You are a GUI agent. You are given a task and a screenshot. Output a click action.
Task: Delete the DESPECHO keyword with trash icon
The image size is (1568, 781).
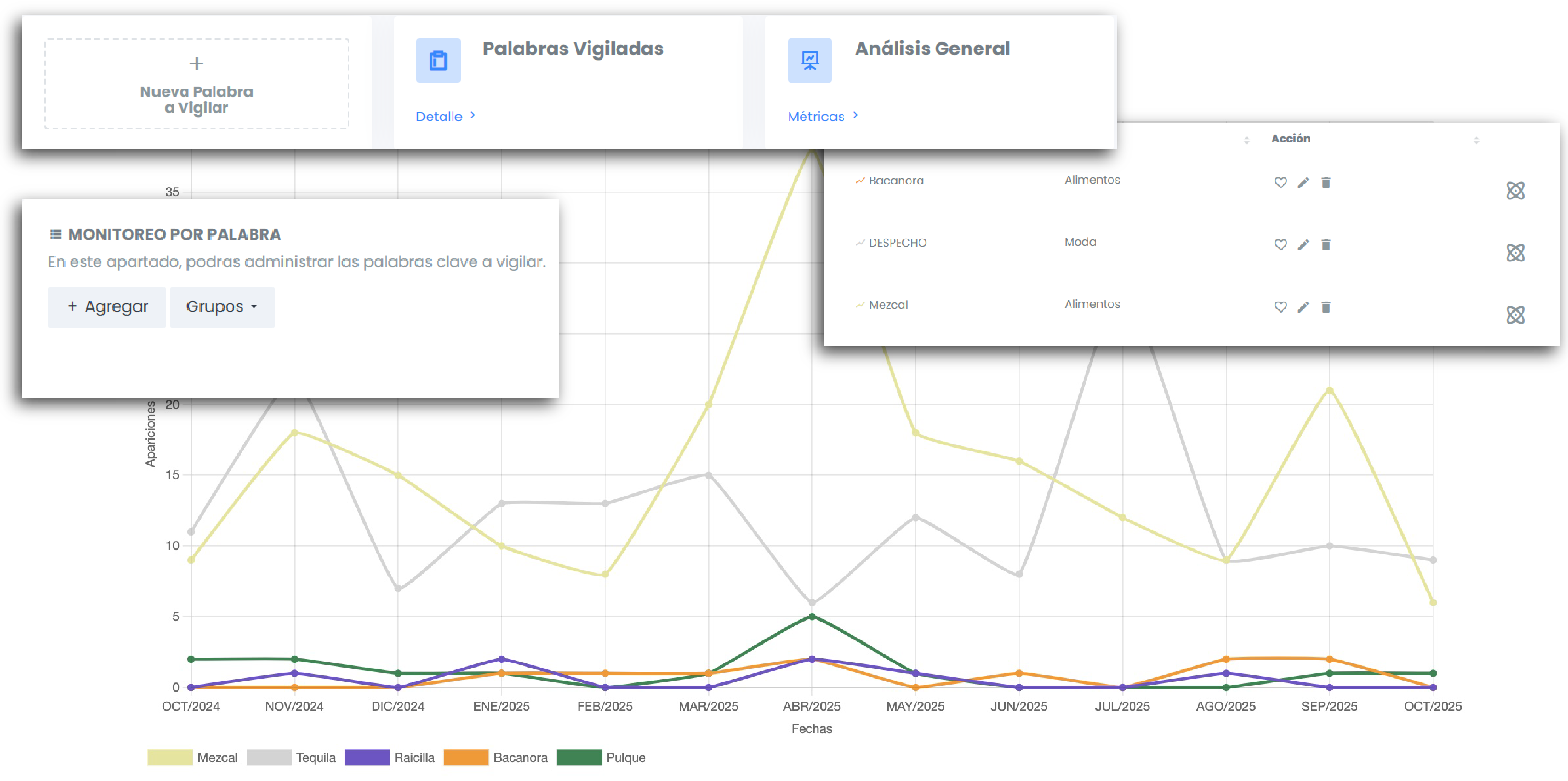pyautogui.click(x=1326, y=245)
